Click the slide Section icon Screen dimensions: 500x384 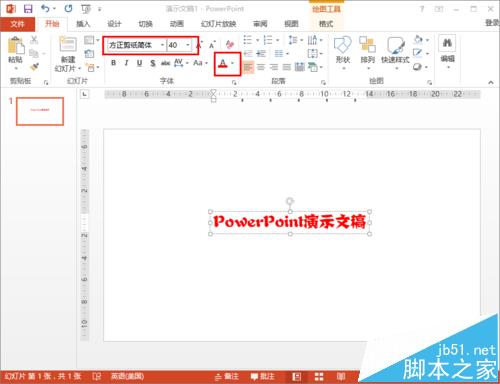[x=90, y=68]
